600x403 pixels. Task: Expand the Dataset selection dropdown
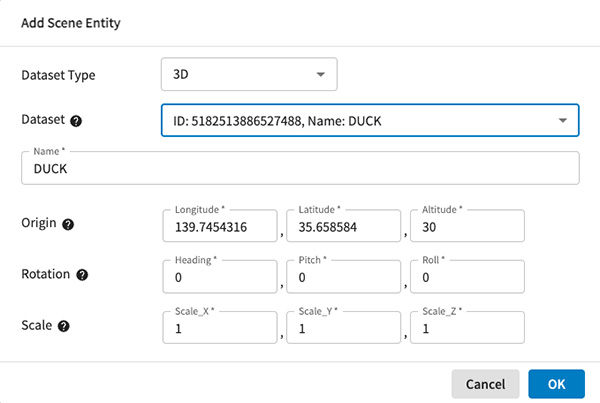click(x=369, y=121)
